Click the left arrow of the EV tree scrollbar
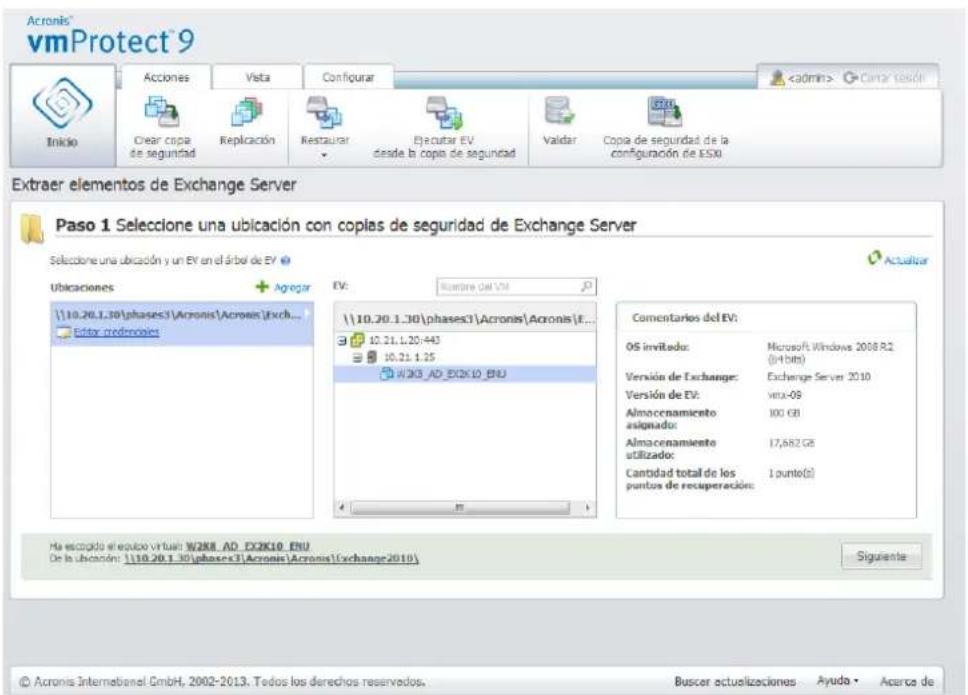968x695 pixels. (342, 508)
